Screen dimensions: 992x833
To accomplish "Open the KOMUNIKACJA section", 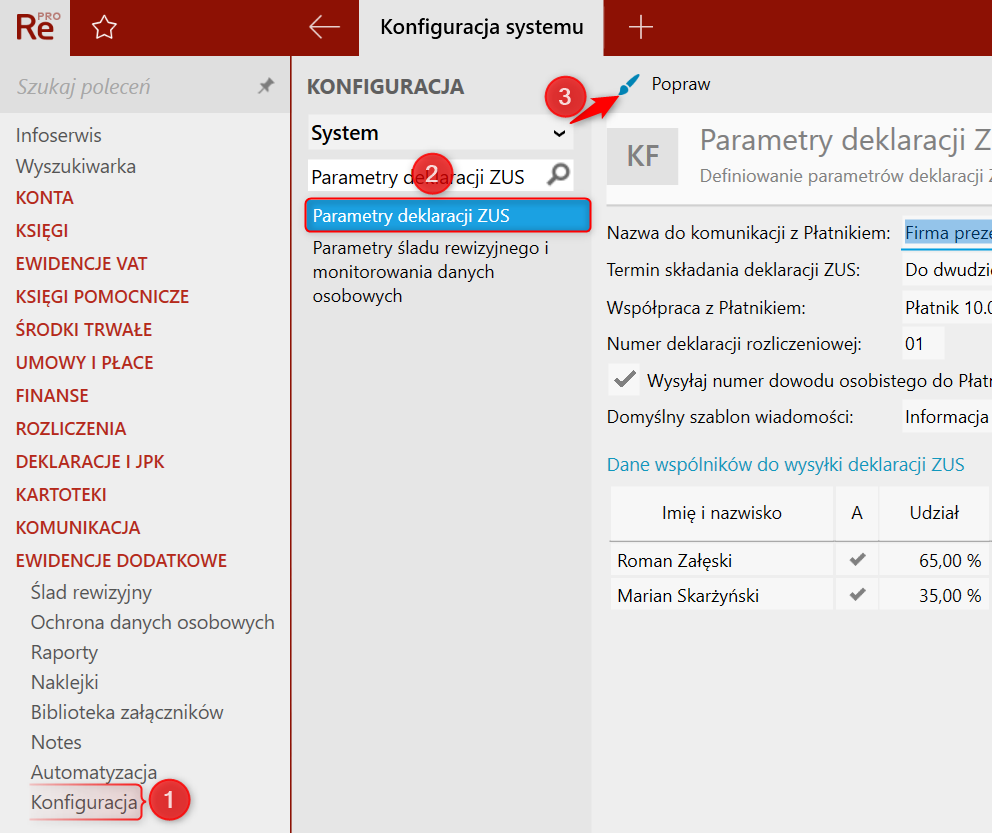I will [x=78, y=527].
